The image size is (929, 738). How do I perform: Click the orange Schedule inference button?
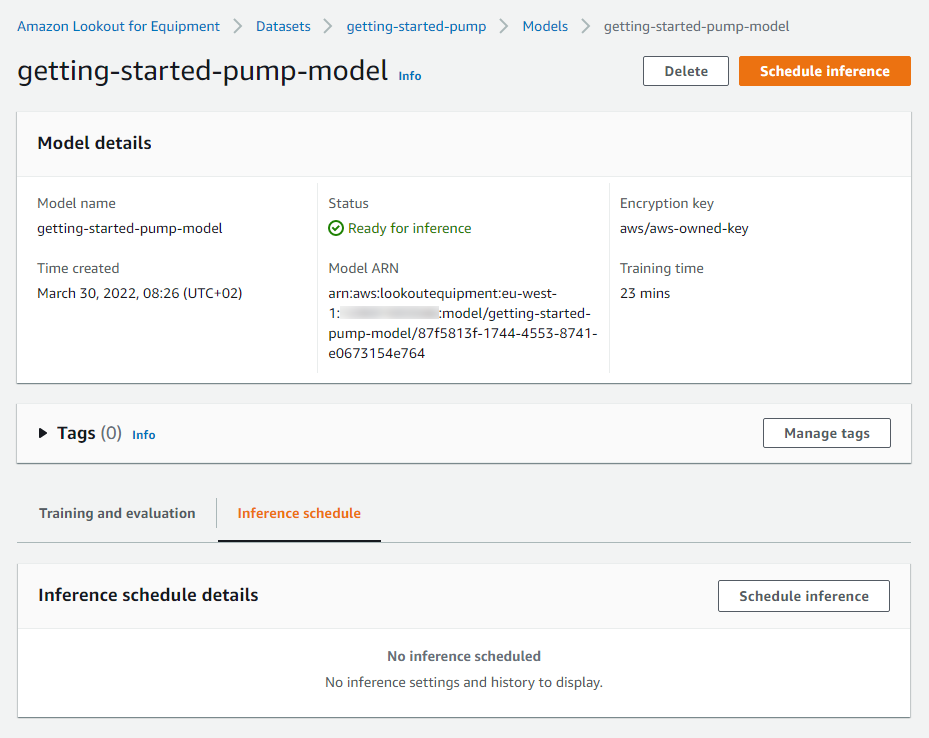(825, 71)
